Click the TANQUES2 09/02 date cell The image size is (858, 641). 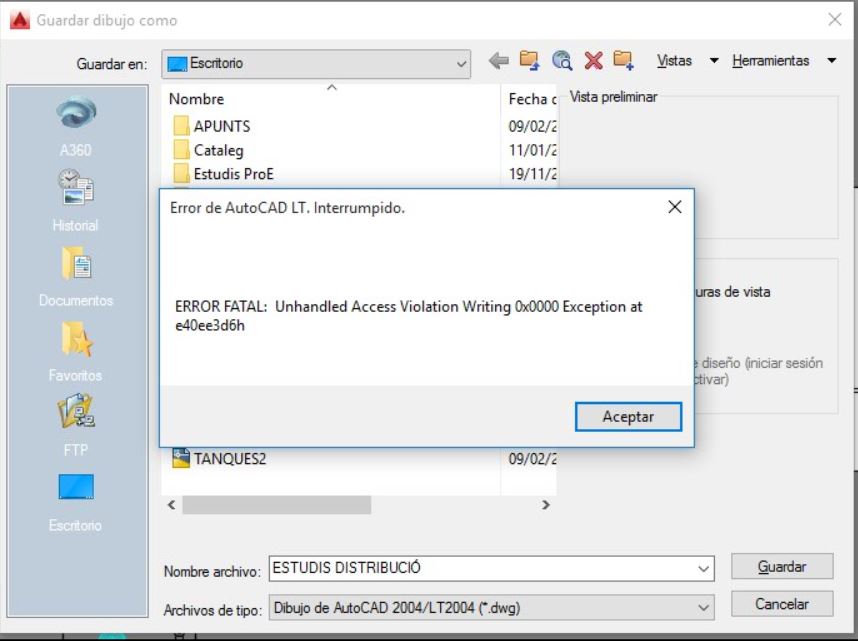coord(532,459)
